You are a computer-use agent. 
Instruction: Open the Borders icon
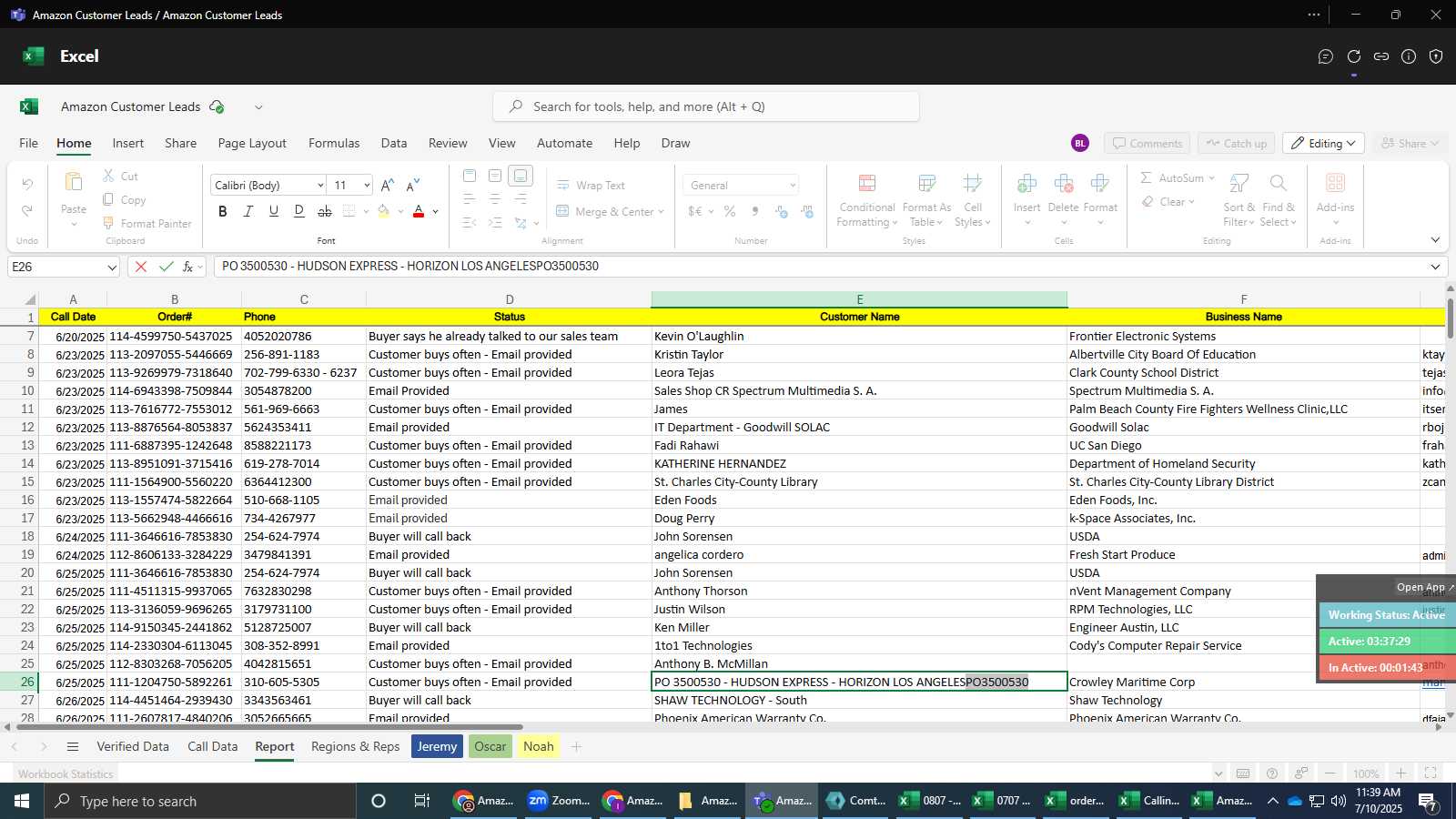349,211
